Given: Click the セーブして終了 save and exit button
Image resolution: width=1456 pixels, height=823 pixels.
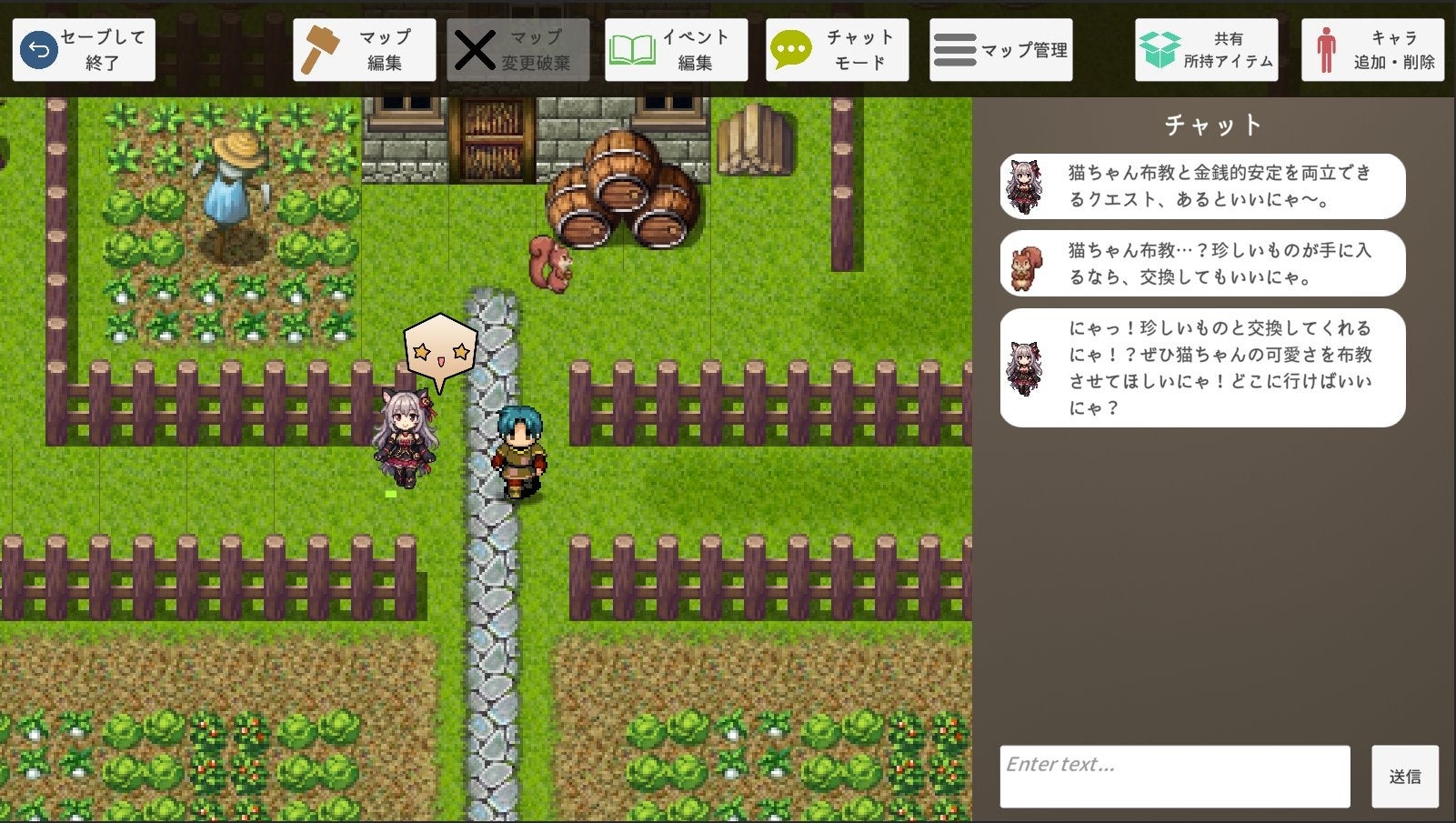Looking at the screenshot, I should pos(84,50).
